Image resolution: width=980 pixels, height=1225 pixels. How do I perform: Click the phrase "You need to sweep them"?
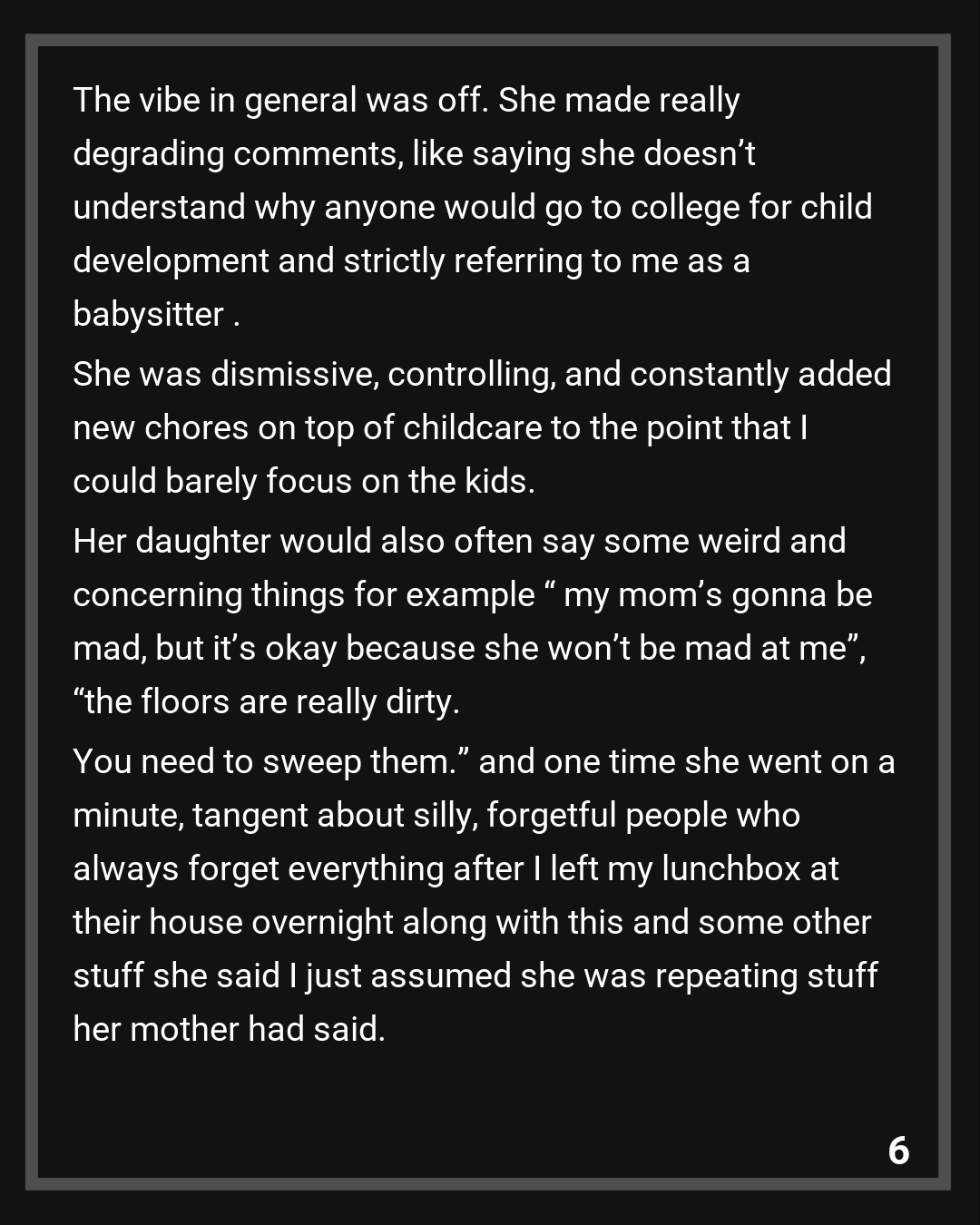click(262, 761)
